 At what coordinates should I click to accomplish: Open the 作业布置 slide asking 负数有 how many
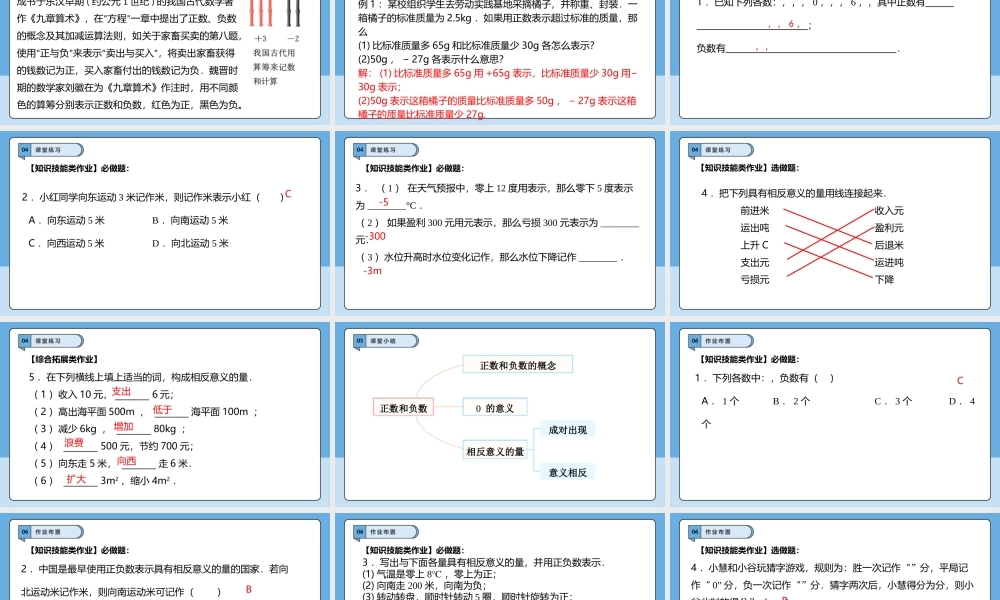point(835,414)
